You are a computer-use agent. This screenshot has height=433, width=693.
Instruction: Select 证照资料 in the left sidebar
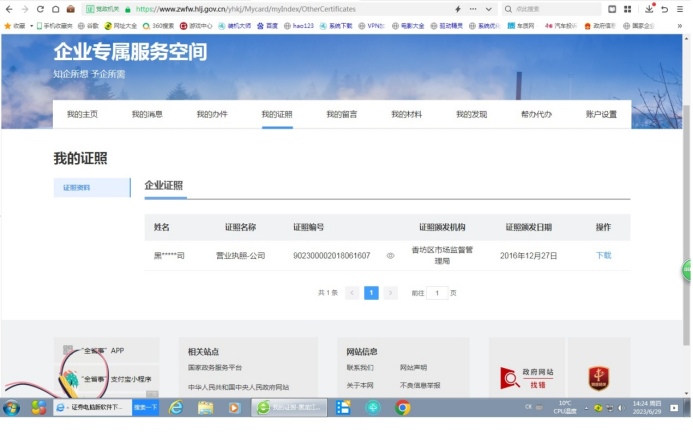click(x=91, y=187)
